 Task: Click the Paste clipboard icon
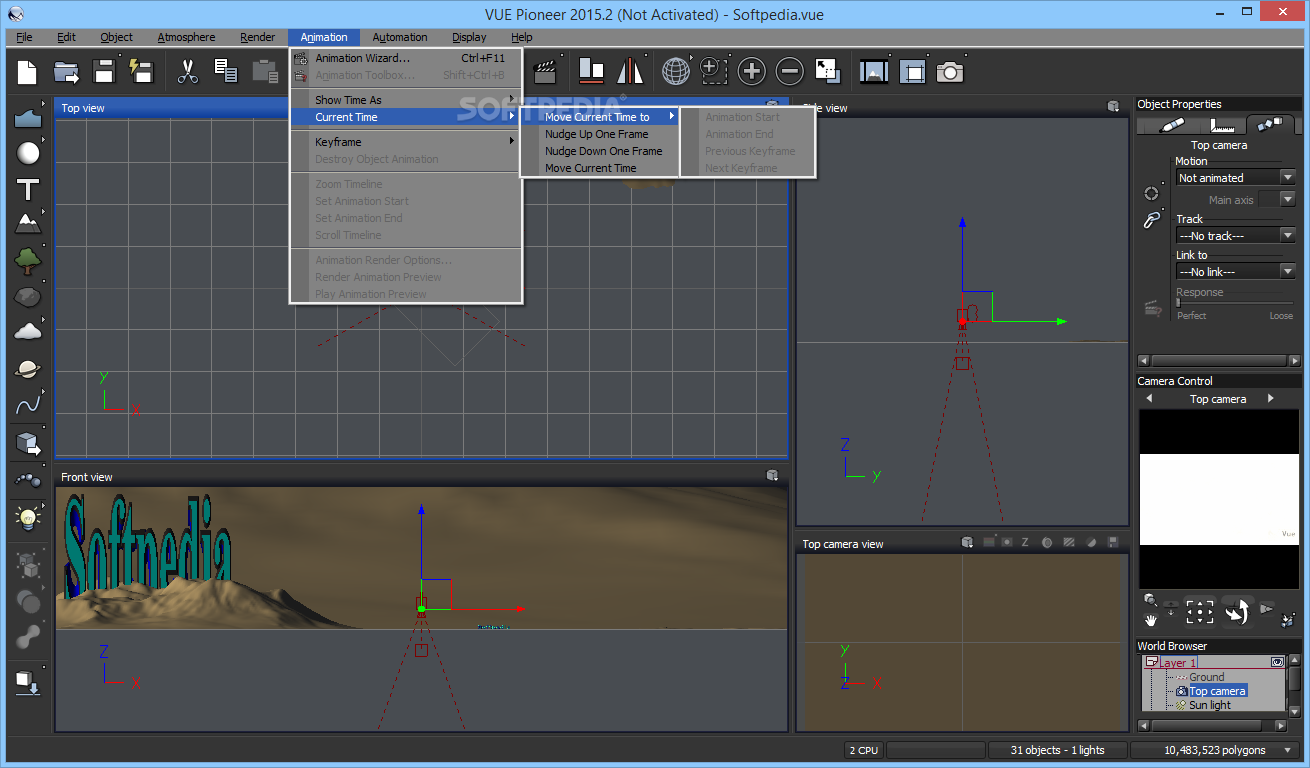[x=265, y=71]
